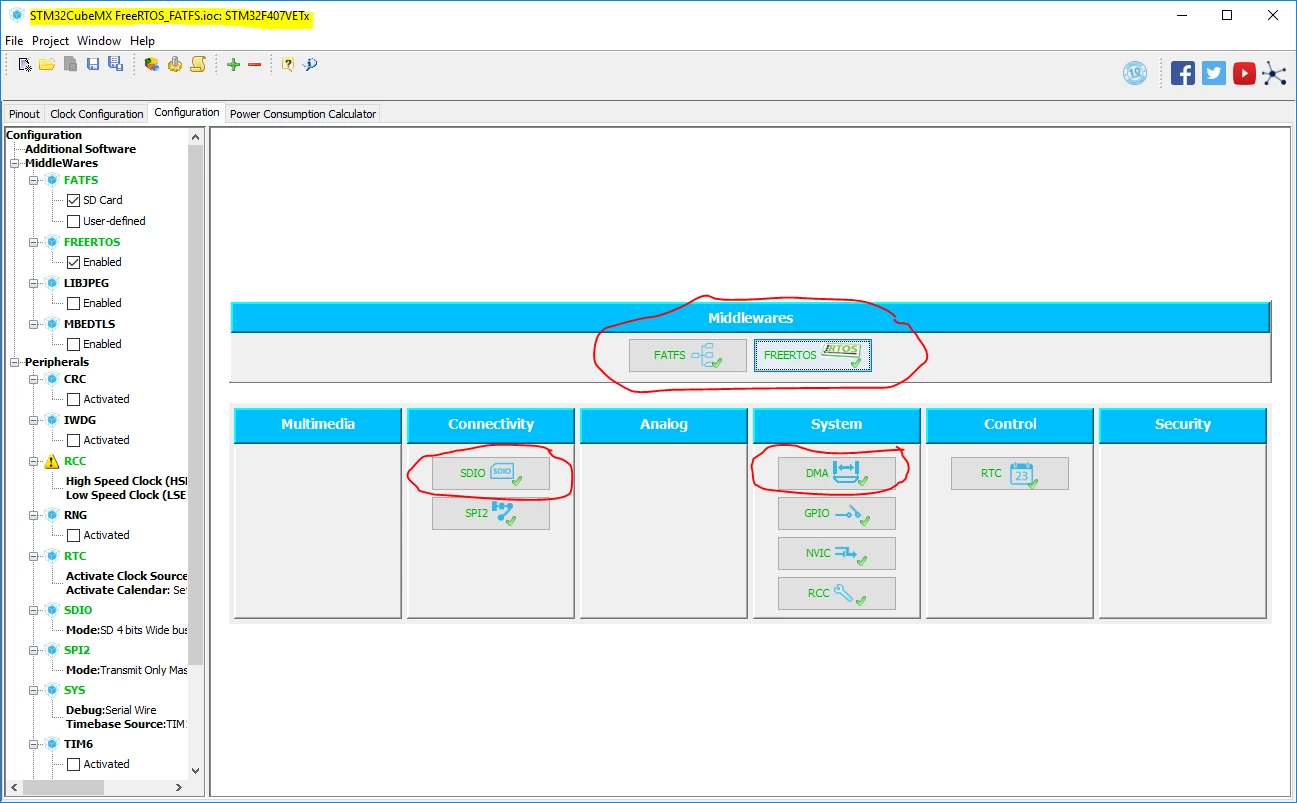Click the green plus toolbar icon

click(233, 64)
